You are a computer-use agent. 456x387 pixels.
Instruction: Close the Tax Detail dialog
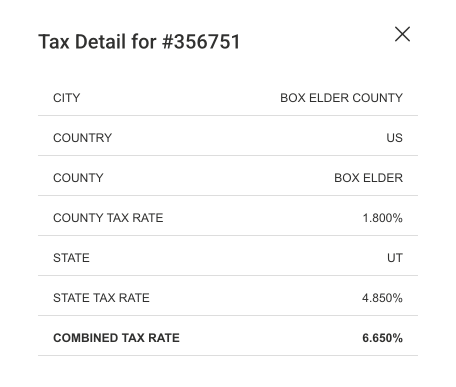pyautogui.click(x=402, y=34)
